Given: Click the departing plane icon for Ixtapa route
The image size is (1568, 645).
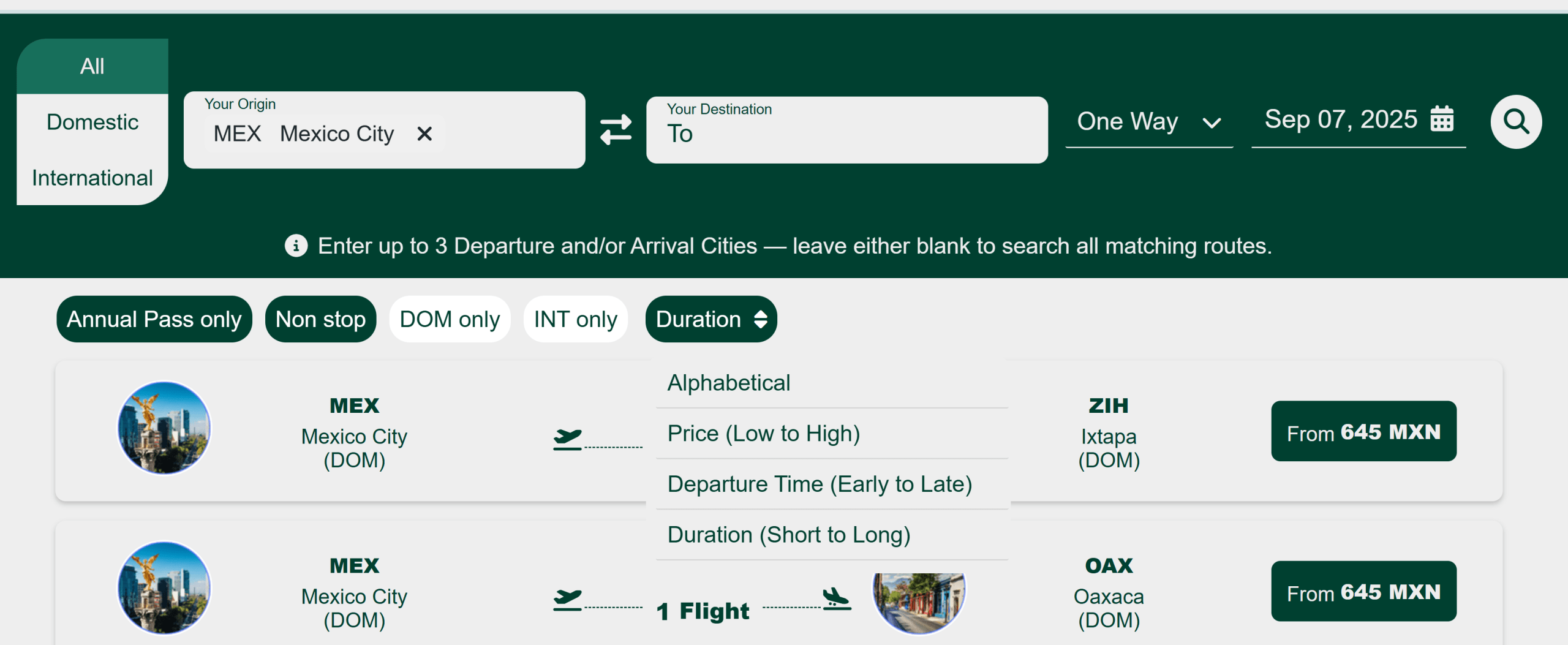Looking at the screenshot, I should (567, 439).
